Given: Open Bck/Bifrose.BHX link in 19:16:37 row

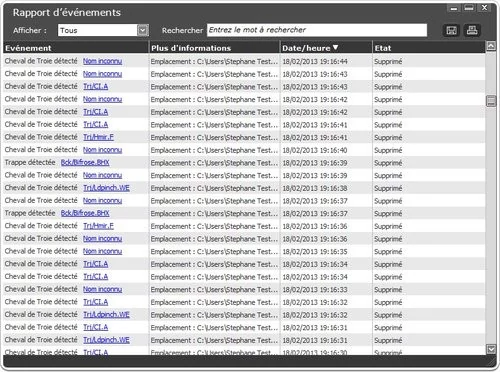Looking at the screenshot, I should 85,213.
